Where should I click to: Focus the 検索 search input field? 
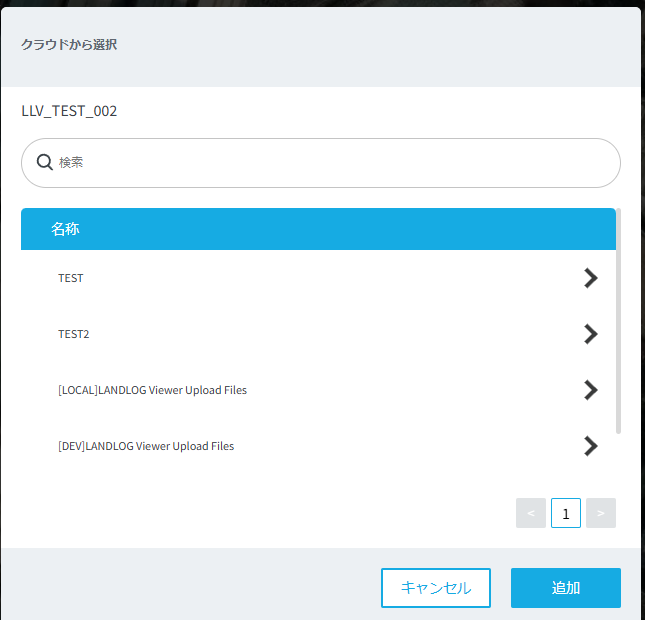(330, 162)
